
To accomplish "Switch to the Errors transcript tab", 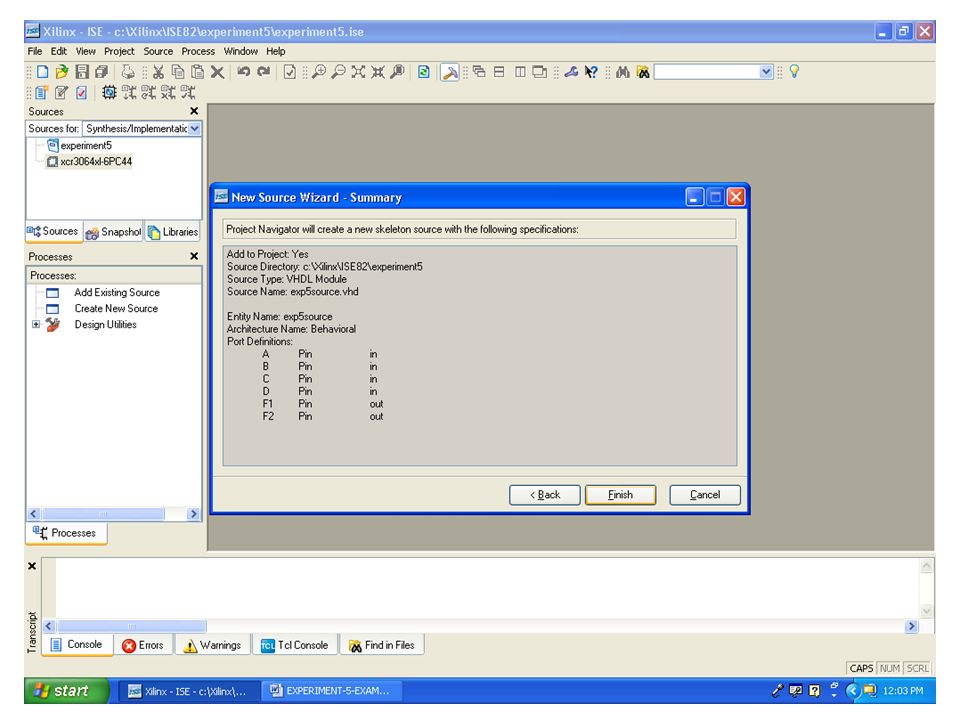I will (143, 645).
